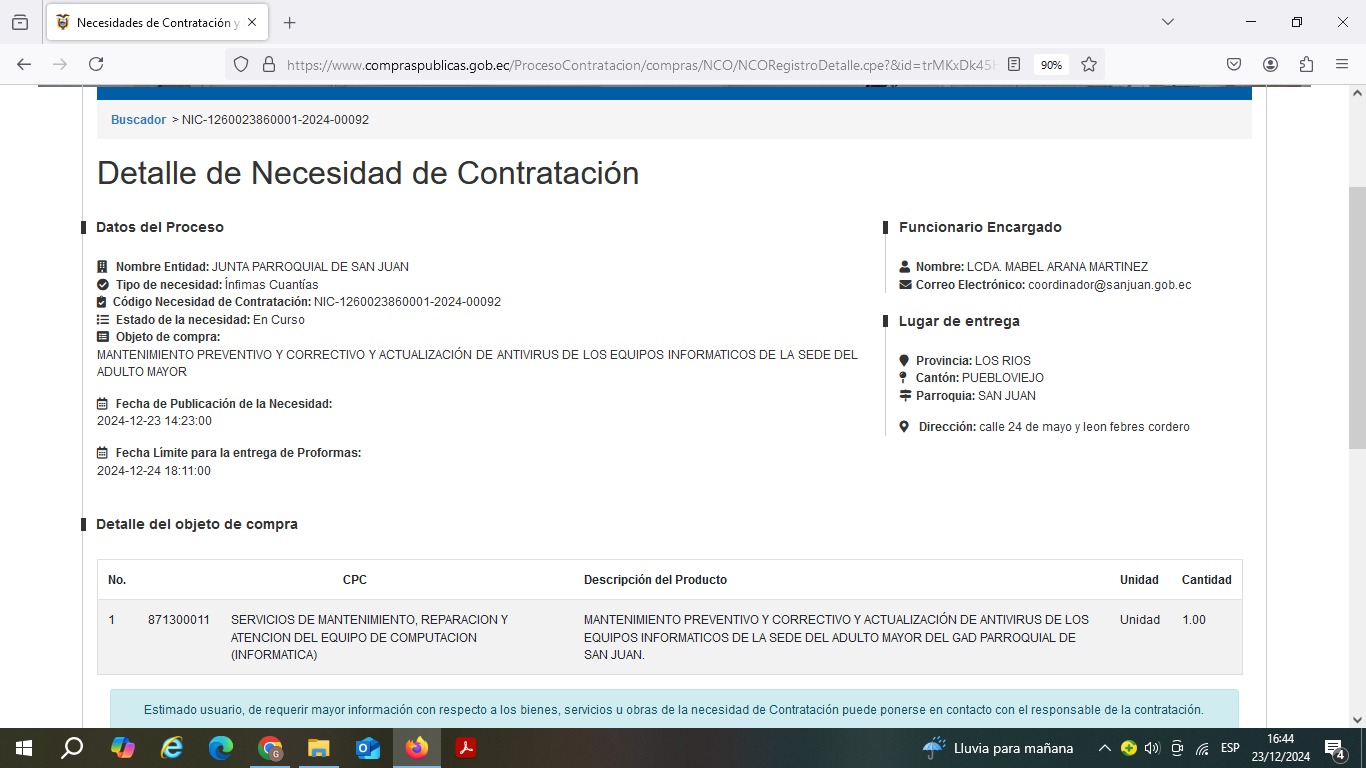Open the Firefox account profile icon
The image size is (1366, 768).
[1270, 64]
